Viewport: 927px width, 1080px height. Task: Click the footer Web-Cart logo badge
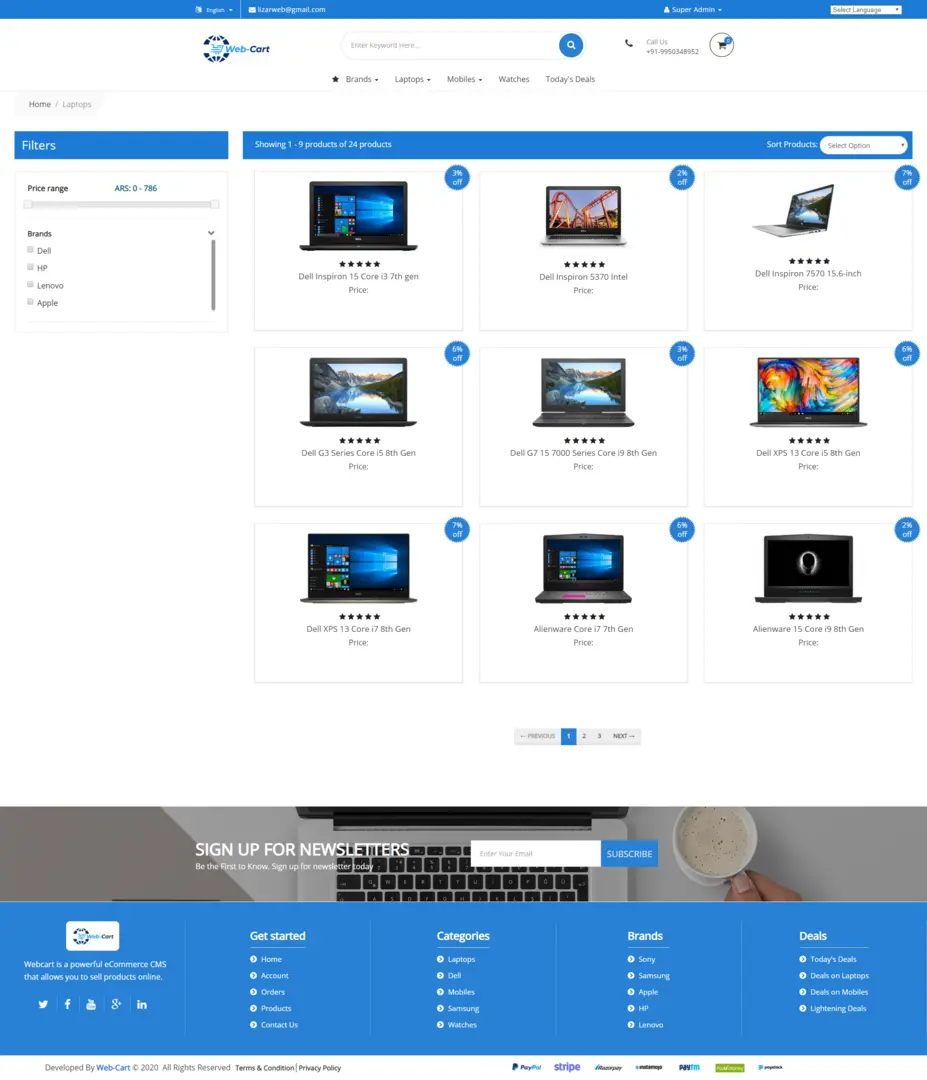(92, 936)
